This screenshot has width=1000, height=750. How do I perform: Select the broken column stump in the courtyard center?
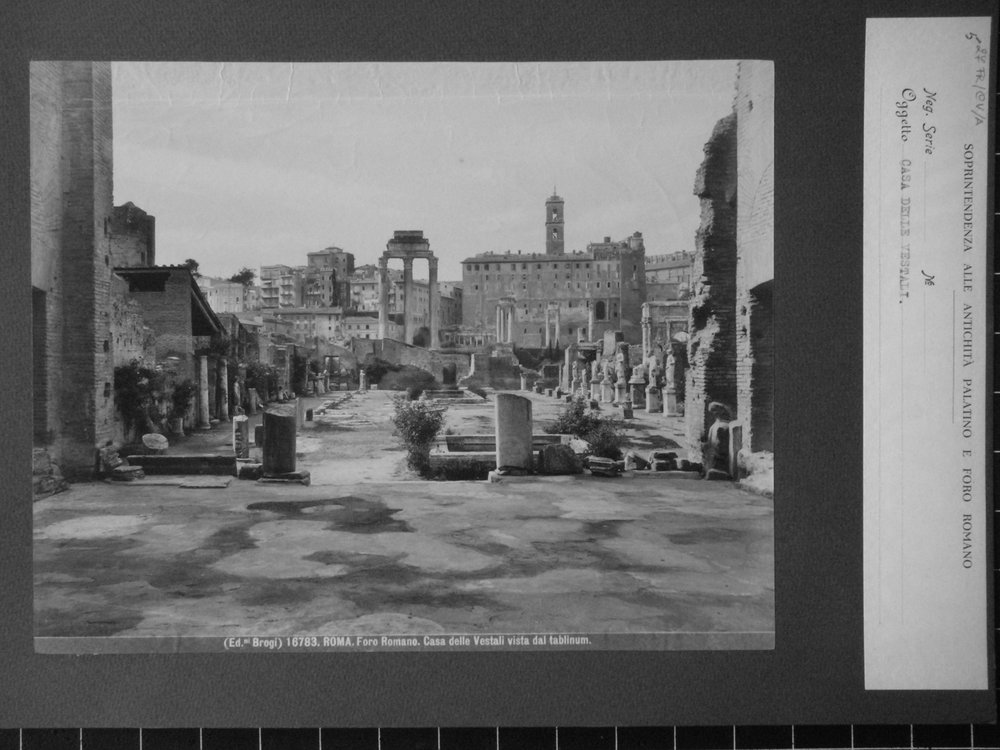[513, 435]
